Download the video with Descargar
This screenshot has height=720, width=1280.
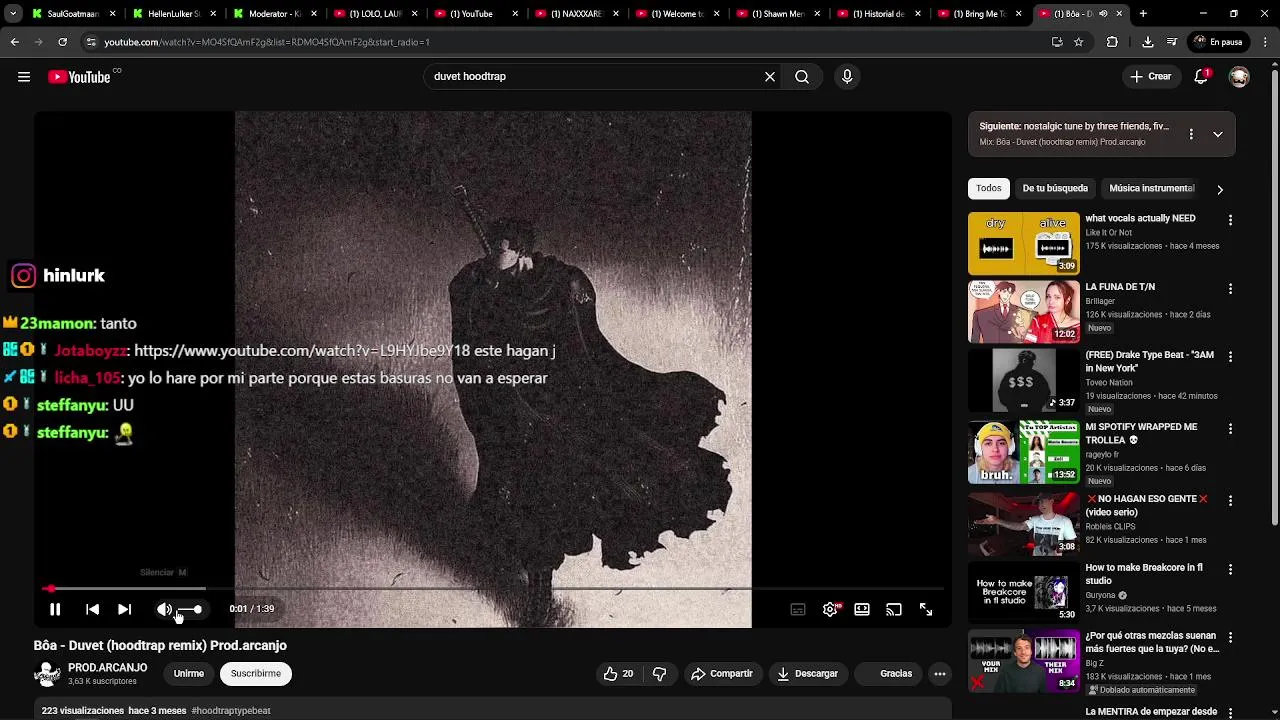tap(807, 674)
